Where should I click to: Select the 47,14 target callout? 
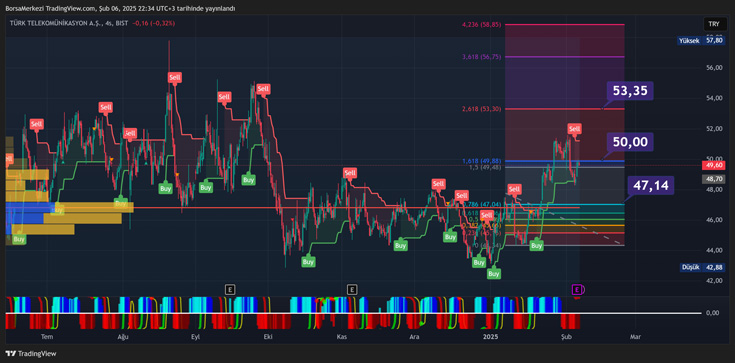point(651,185)
